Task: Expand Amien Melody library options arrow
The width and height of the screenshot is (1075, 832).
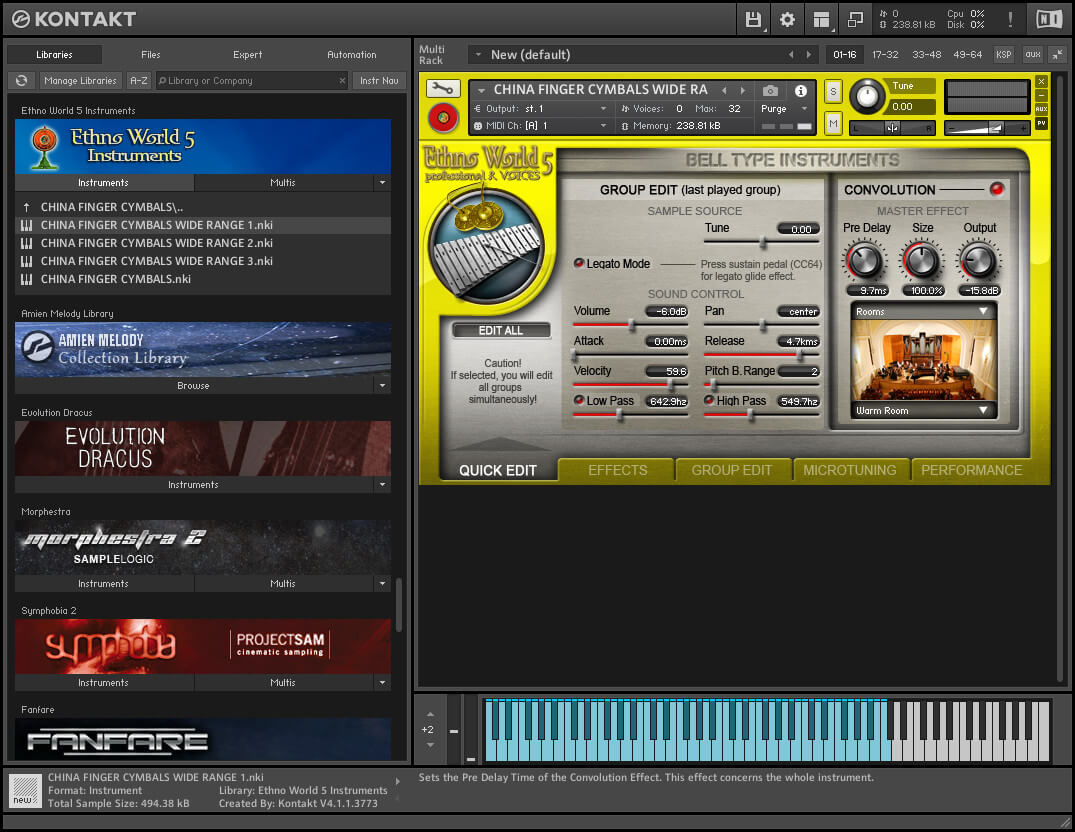Action: 383,385
